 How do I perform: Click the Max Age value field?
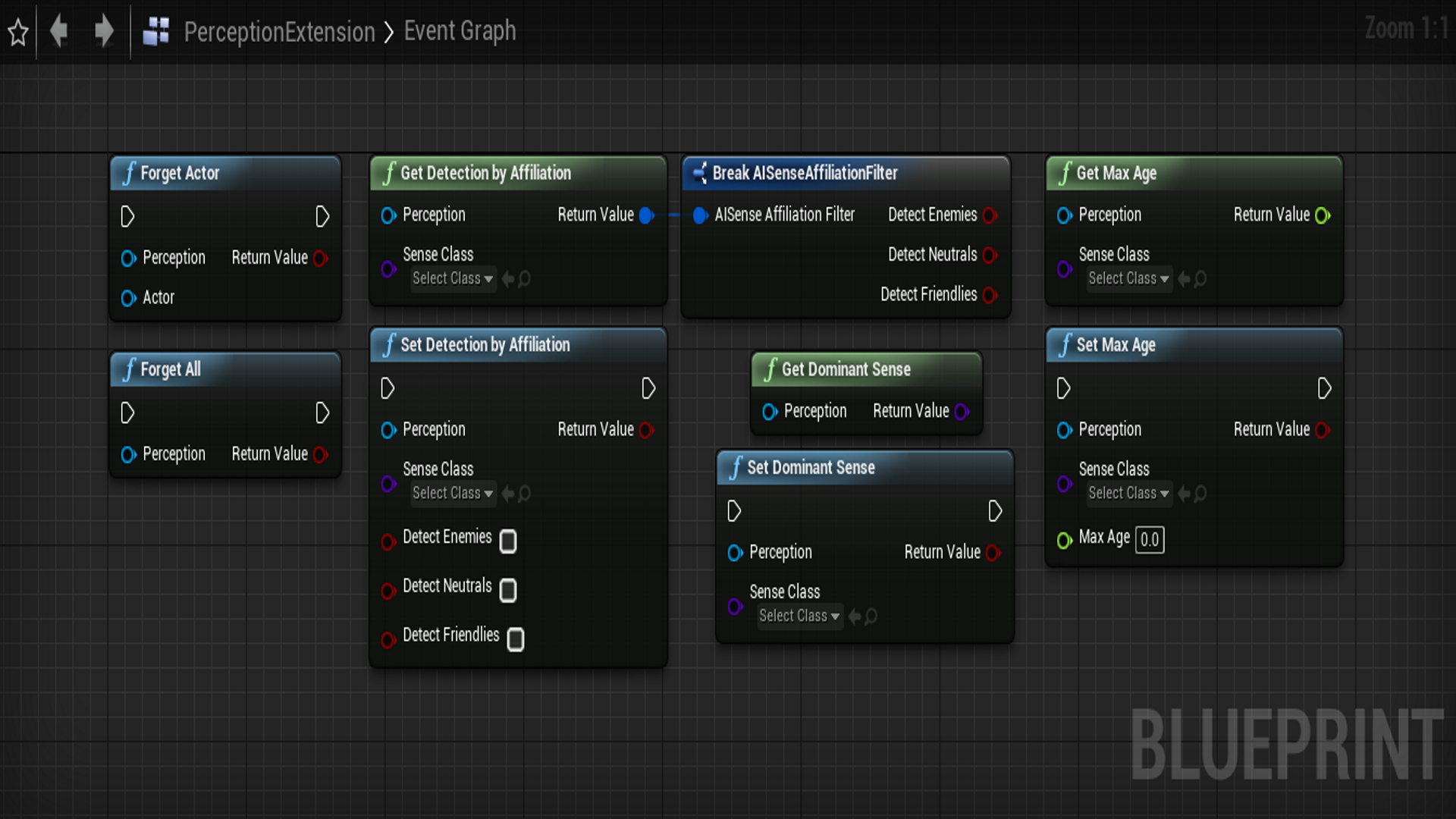coord(1150,540)
